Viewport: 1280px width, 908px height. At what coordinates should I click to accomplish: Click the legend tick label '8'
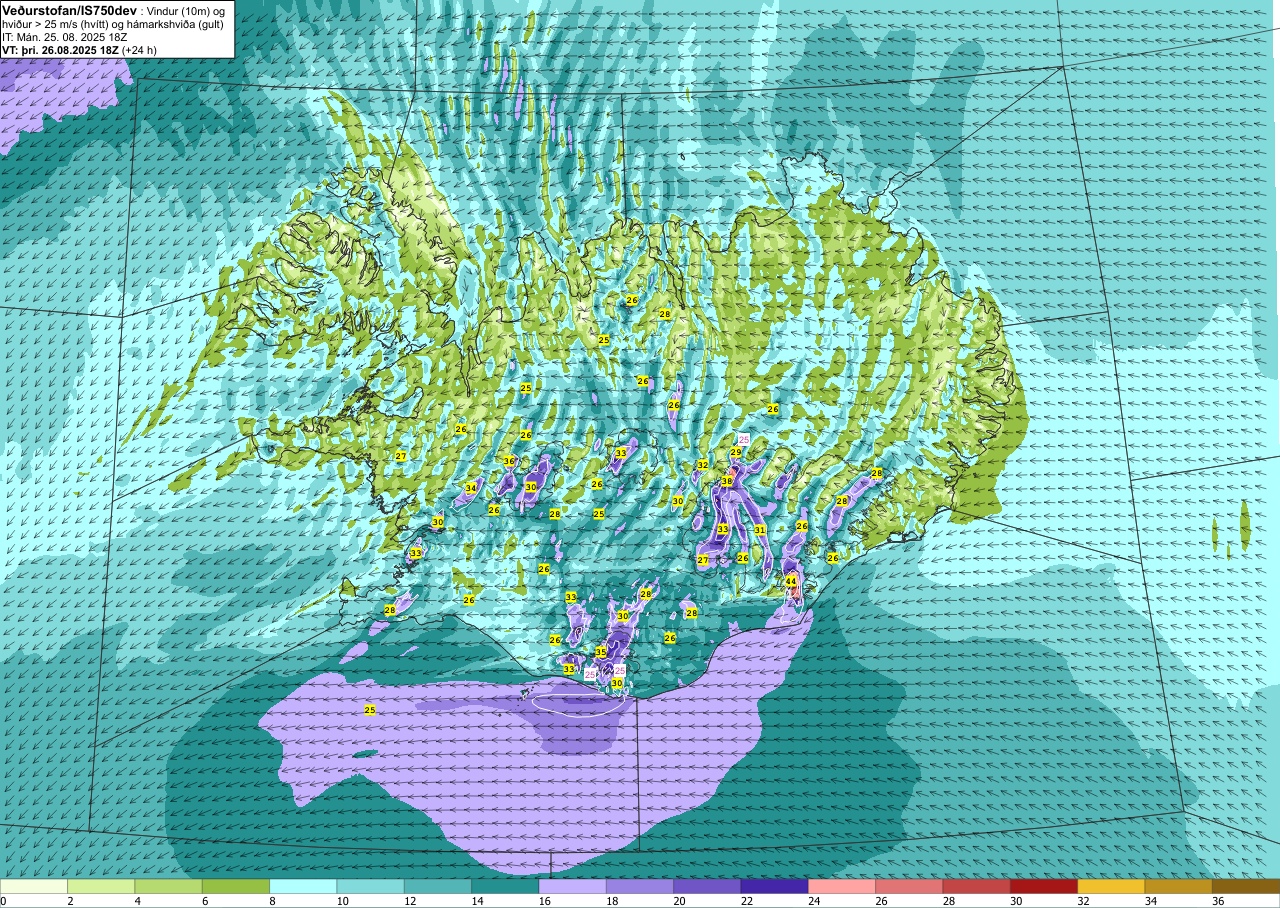(x=271, y=900)
